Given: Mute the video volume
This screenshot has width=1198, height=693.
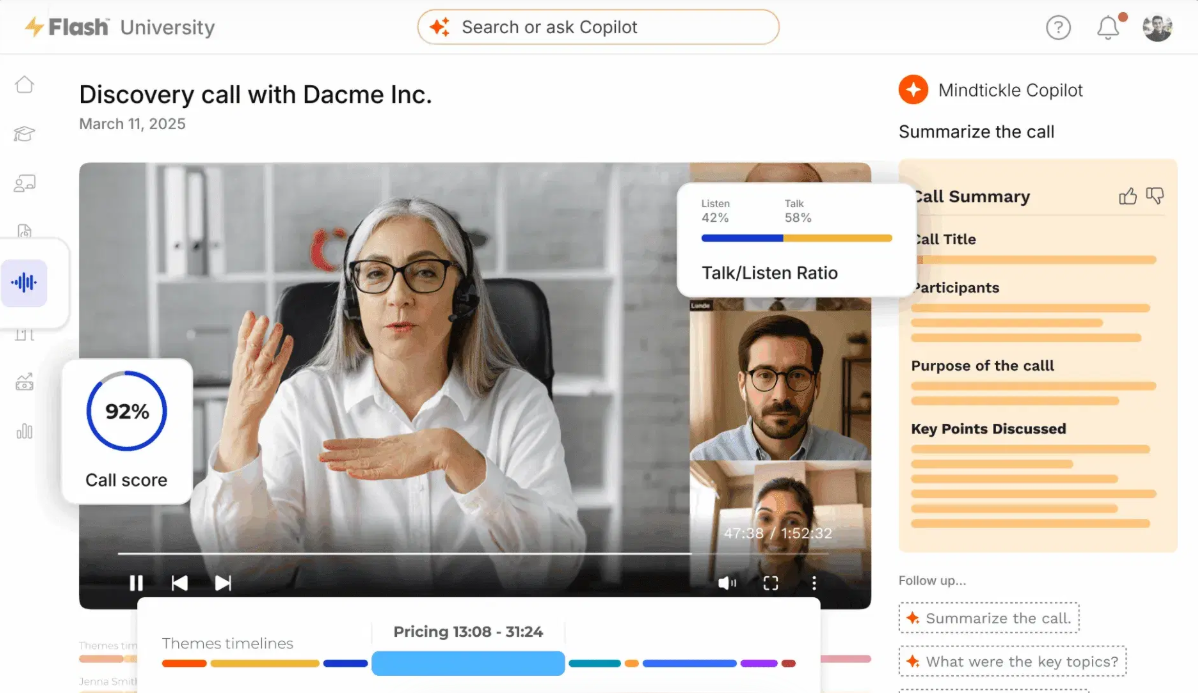Looking at the screenshot, I should tap(727, 583).
